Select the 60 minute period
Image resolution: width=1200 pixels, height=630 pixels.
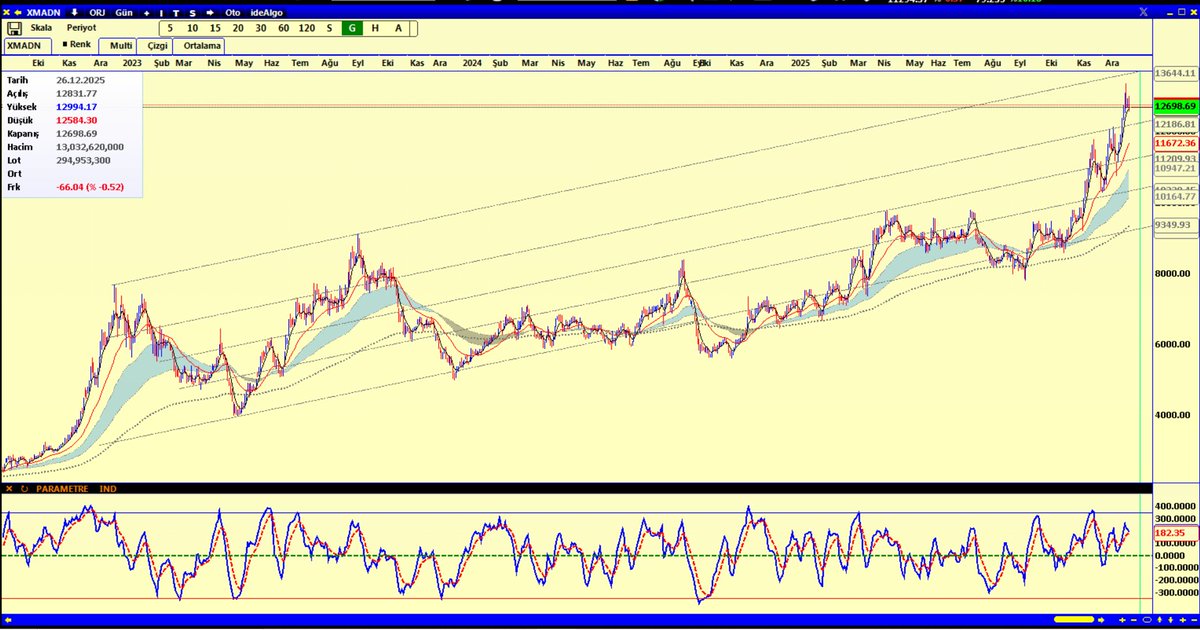point(284,28)
